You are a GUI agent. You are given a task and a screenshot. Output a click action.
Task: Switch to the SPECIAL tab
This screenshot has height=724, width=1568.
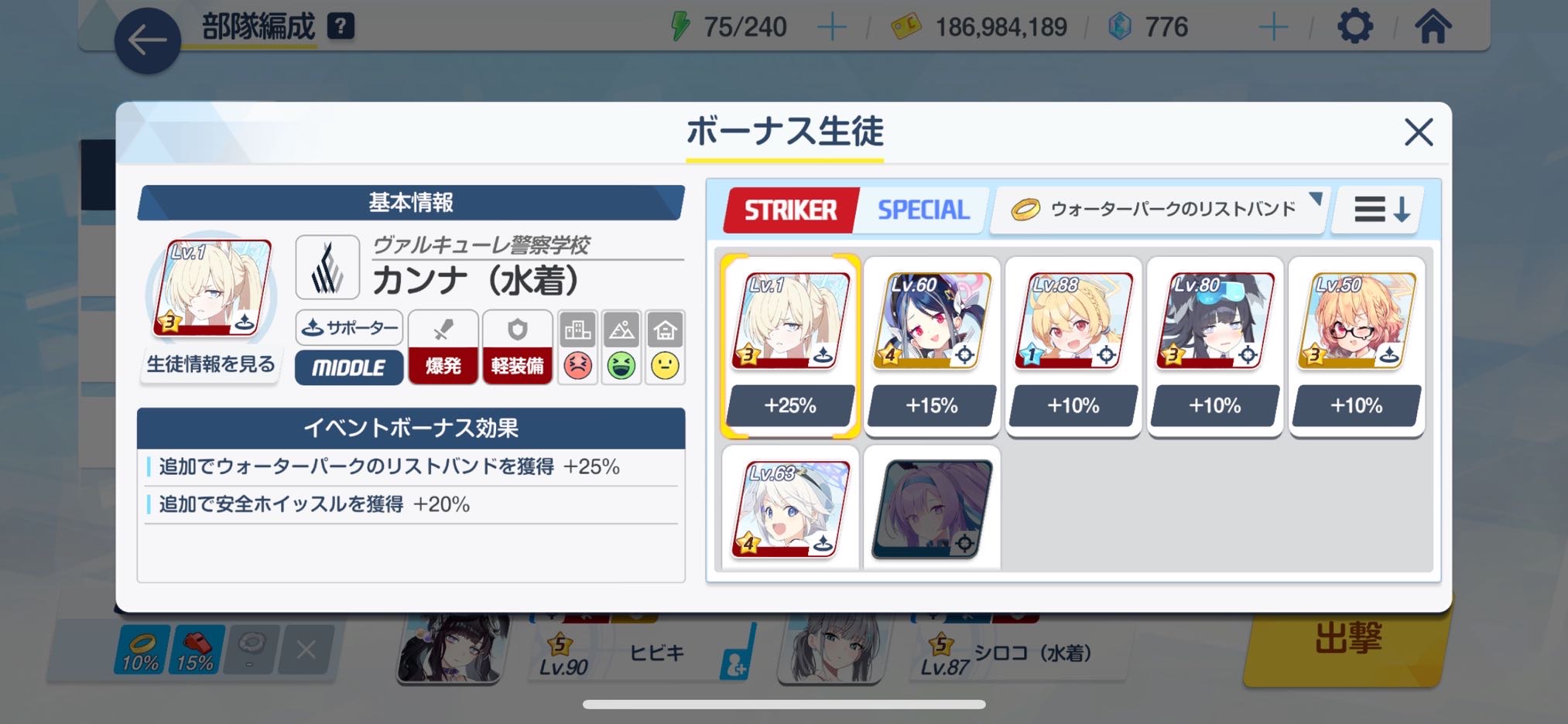pyautogui.click(x=923, y=210)
